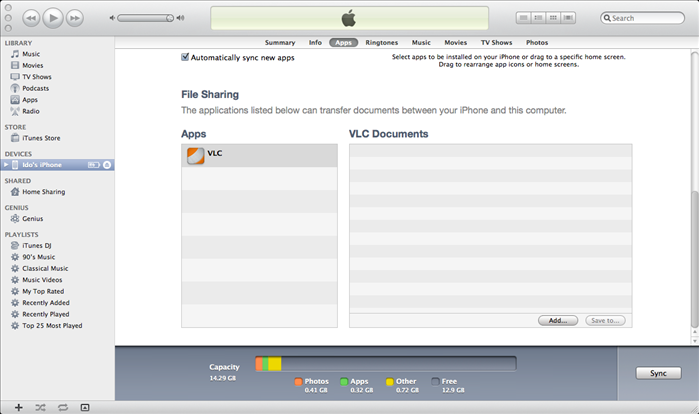
Task: Toggle shuffle mode icon
Action: click(x=40, y=407)
